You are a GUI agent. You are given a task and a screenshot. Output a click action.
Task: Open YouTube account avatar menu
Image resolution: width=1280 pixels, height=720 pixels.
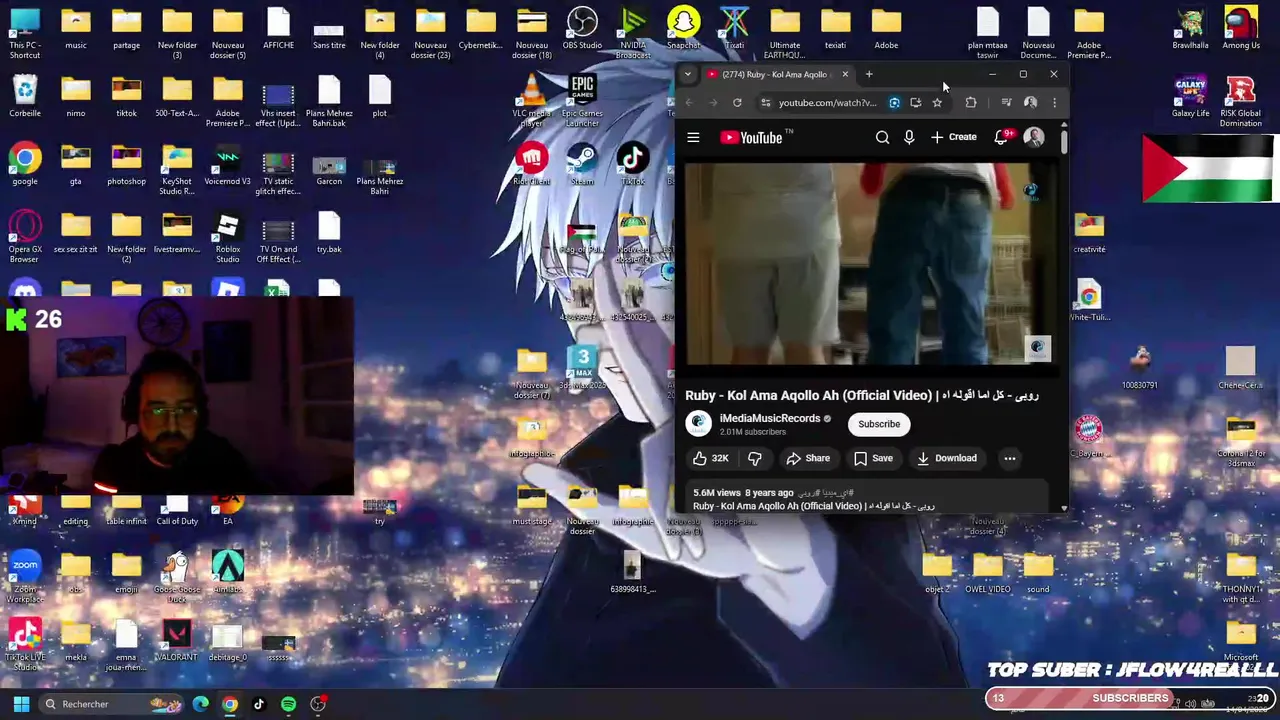click(x=1034, y=137)
